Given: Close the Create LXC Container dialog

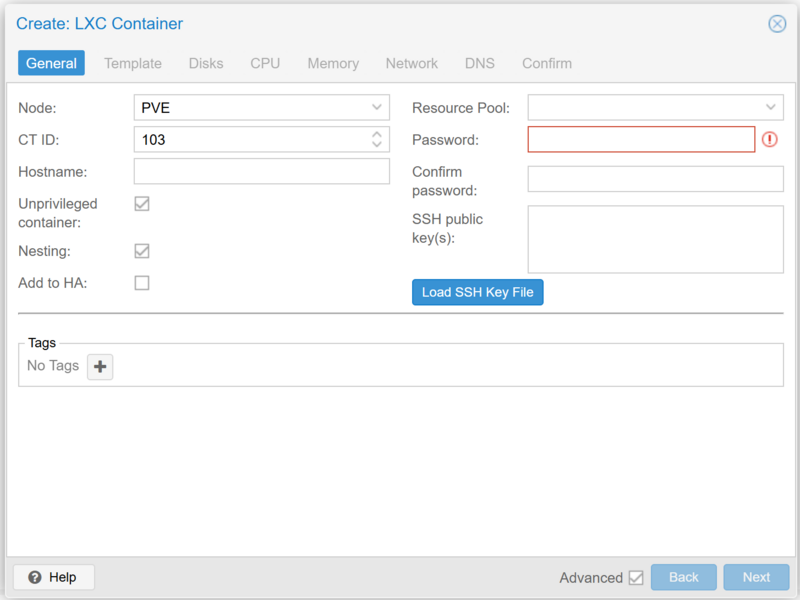Looking at the screenshot, I should pos(777,23).
